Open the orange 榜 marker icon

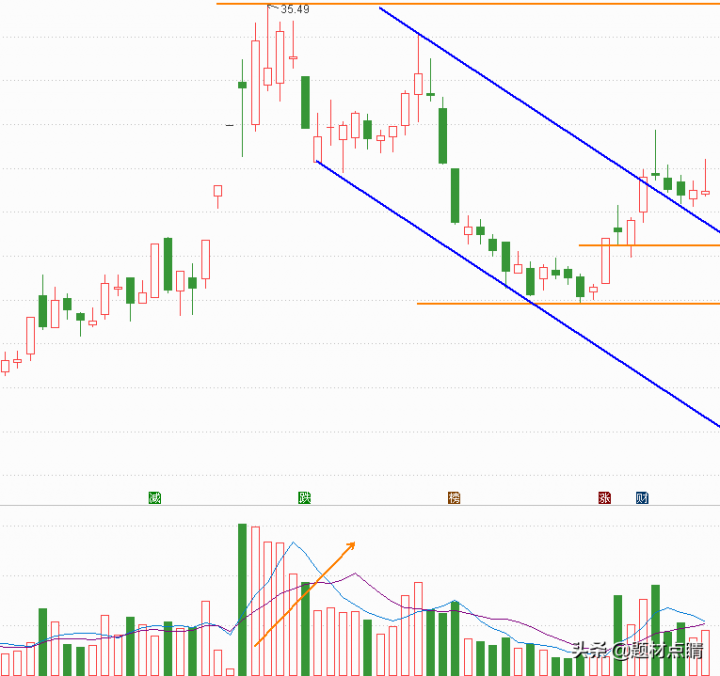click(454, 497)
